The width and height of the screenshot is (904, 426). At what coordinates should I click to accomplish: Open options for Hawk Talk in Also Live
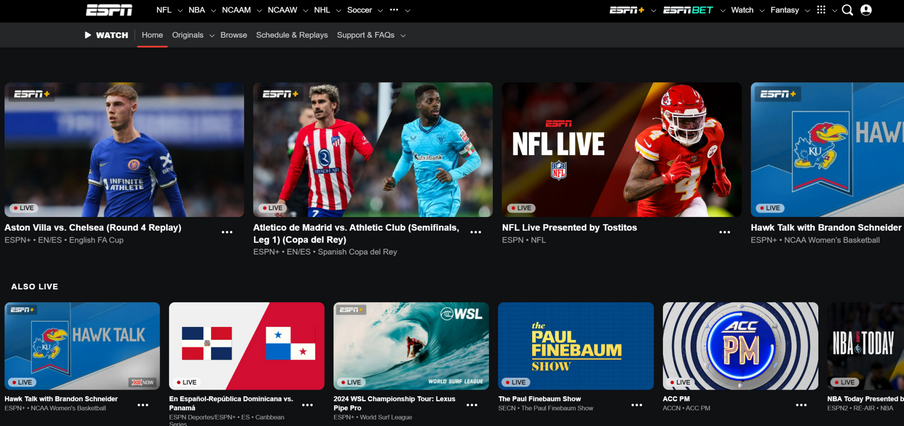coord(143,405)
